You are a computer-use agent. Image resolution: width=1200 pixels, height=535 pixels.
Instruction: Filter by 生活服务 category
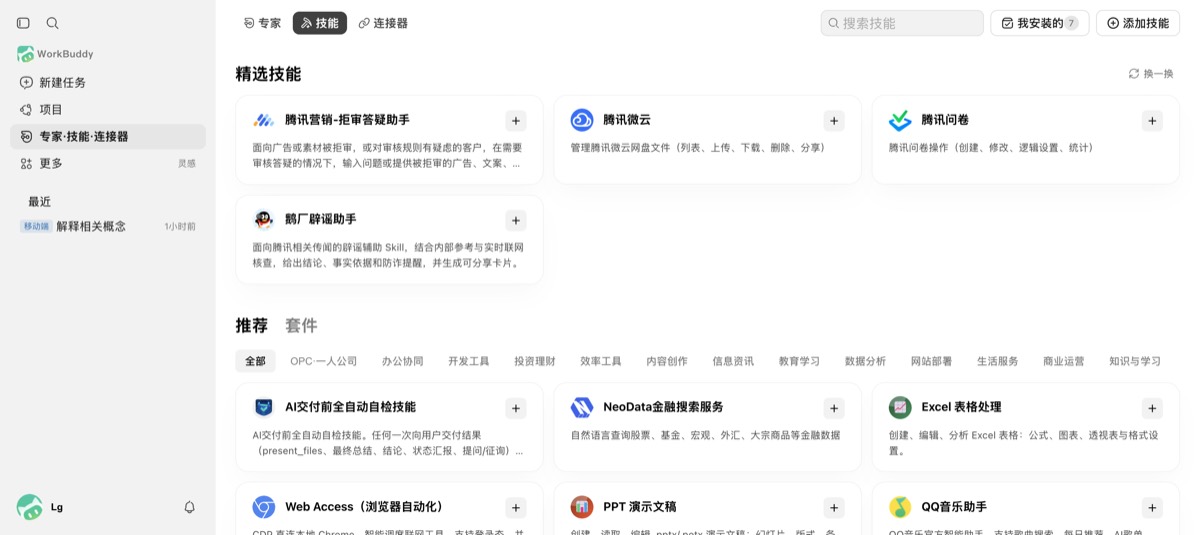click(x=998, y=361)
